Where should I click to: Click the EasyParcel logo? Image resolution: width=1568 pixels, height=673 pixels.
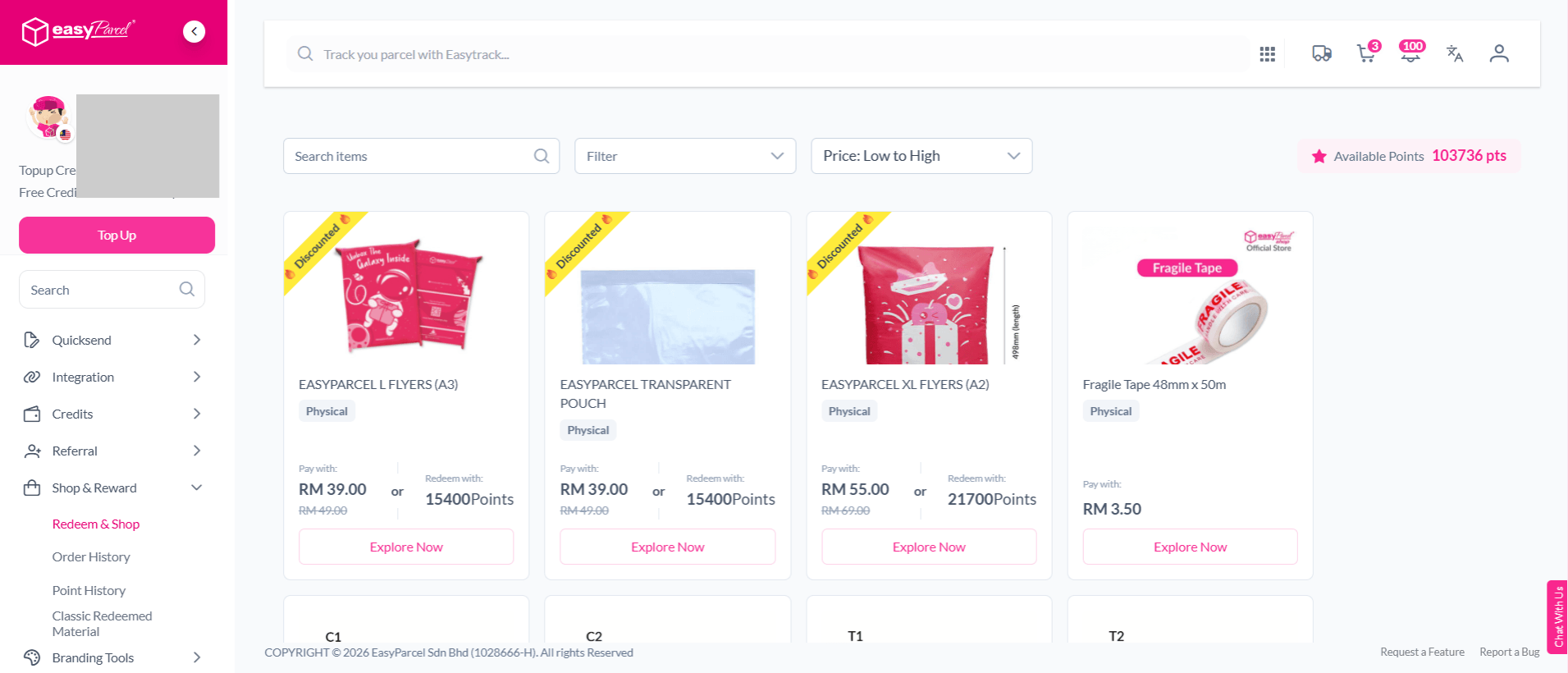point(78,31)
